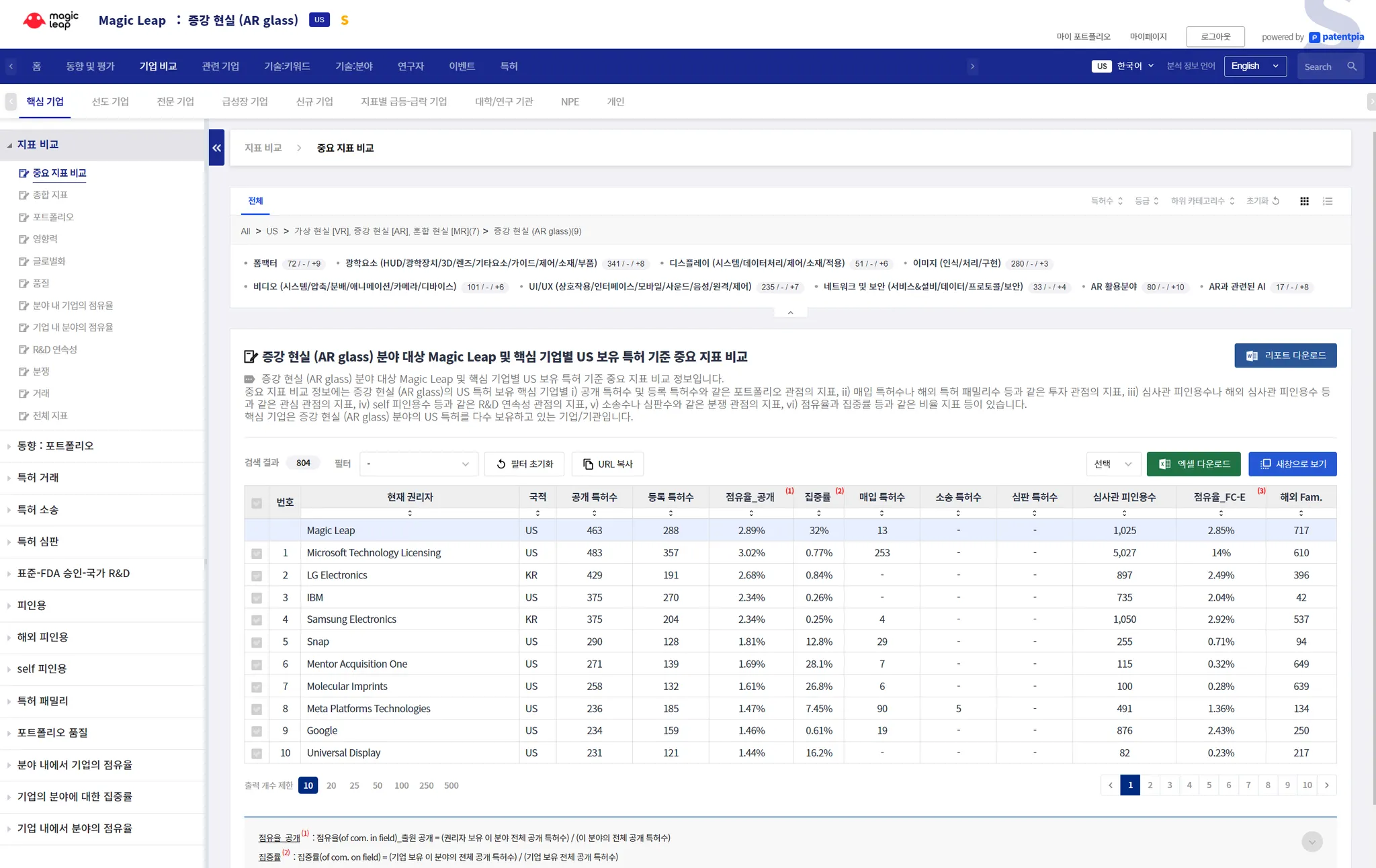Expand the 특허 소송 sidebar section
Screen dimensions: 1376x868
[x=38, y=510]
